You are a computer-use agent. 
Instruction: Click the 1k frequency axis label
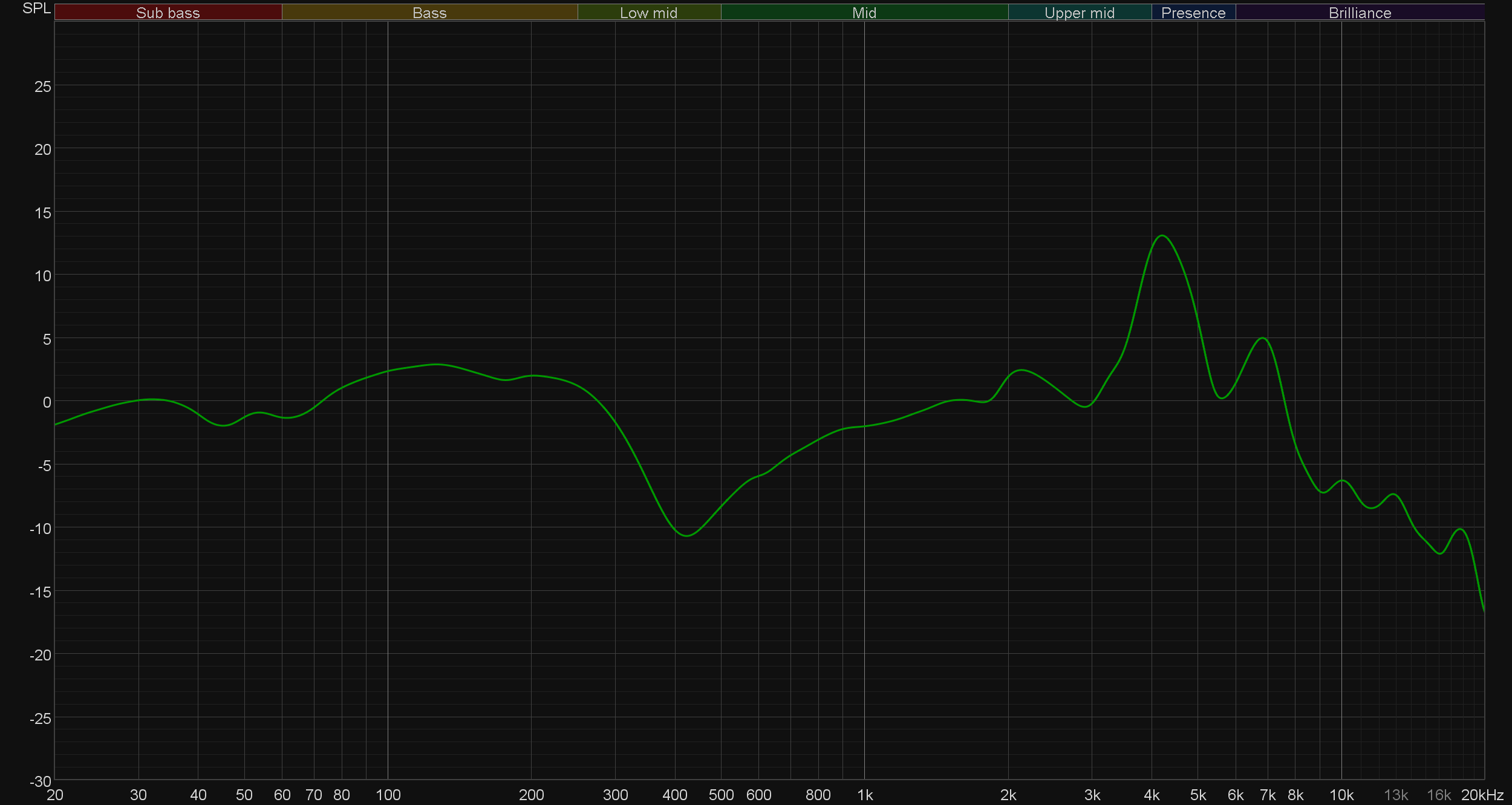[x=865, y=795]
